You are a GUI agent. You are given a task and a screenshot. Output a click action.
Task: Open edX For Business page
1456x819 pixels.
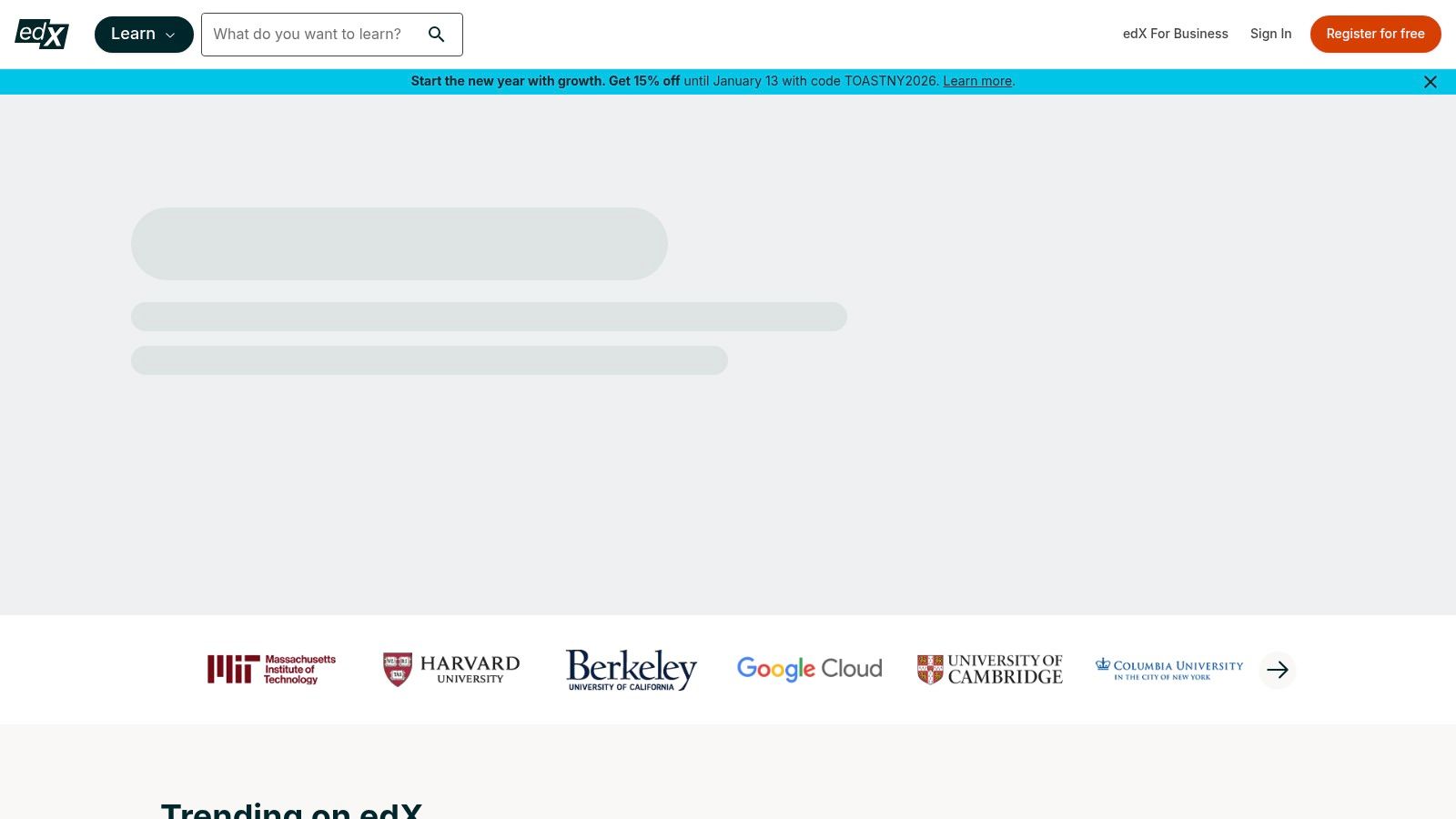click(x=1175, y=34)
